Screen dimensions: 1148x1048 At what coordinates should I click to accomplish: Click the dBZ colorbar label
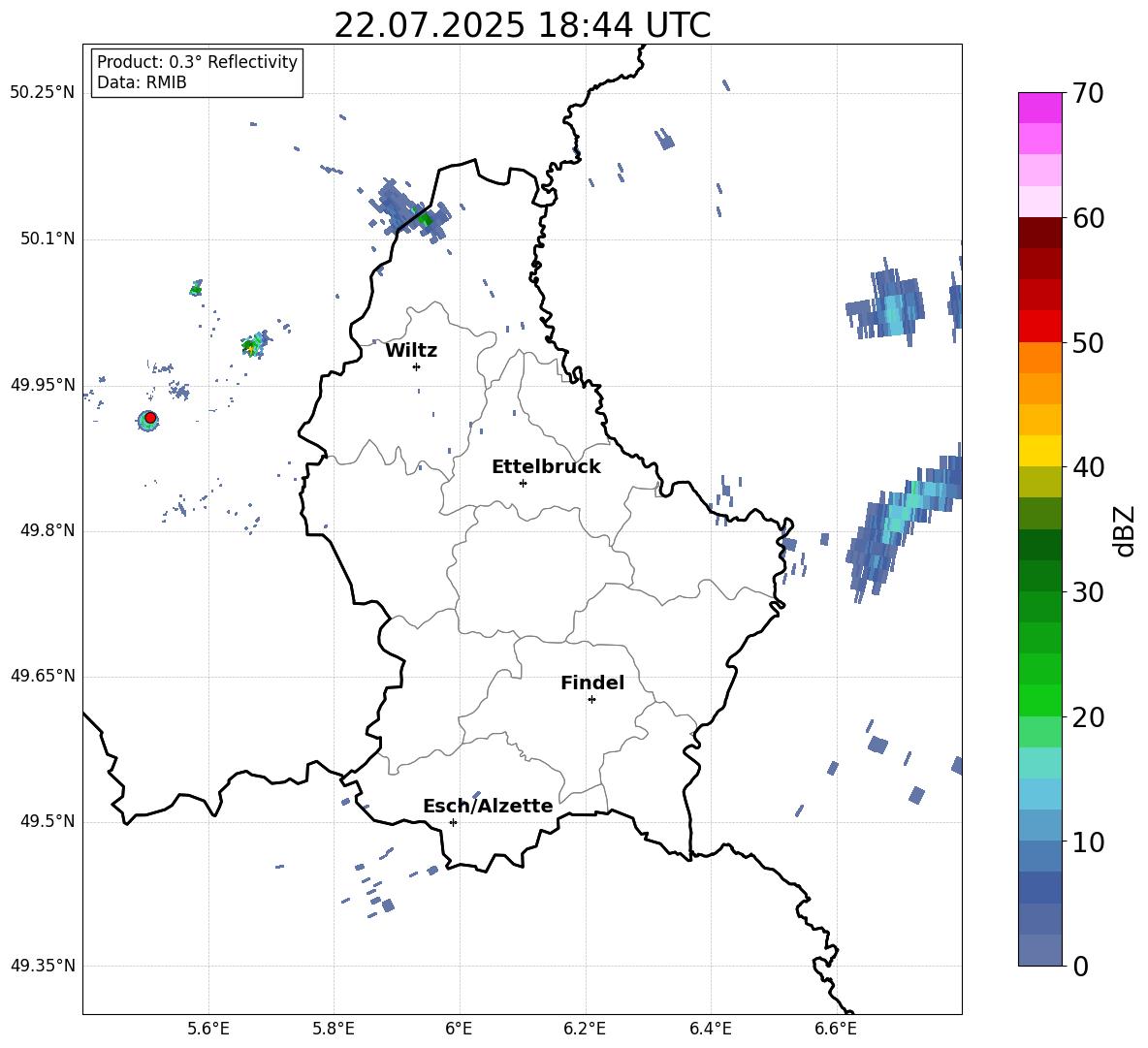[x=1125, y=530]
